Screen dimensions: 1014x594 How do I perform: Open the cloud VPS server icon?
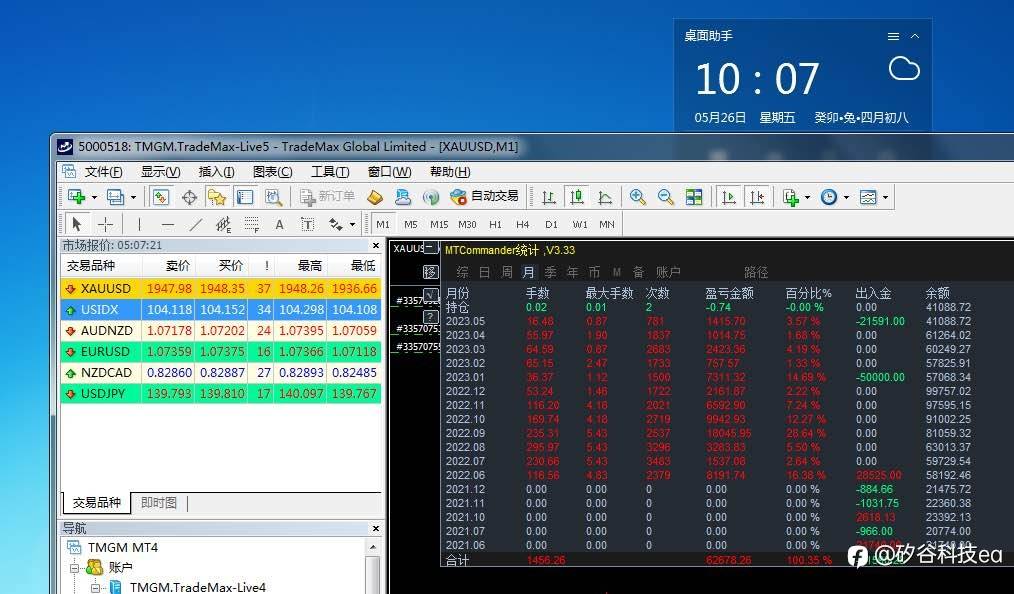click(402, 196)
